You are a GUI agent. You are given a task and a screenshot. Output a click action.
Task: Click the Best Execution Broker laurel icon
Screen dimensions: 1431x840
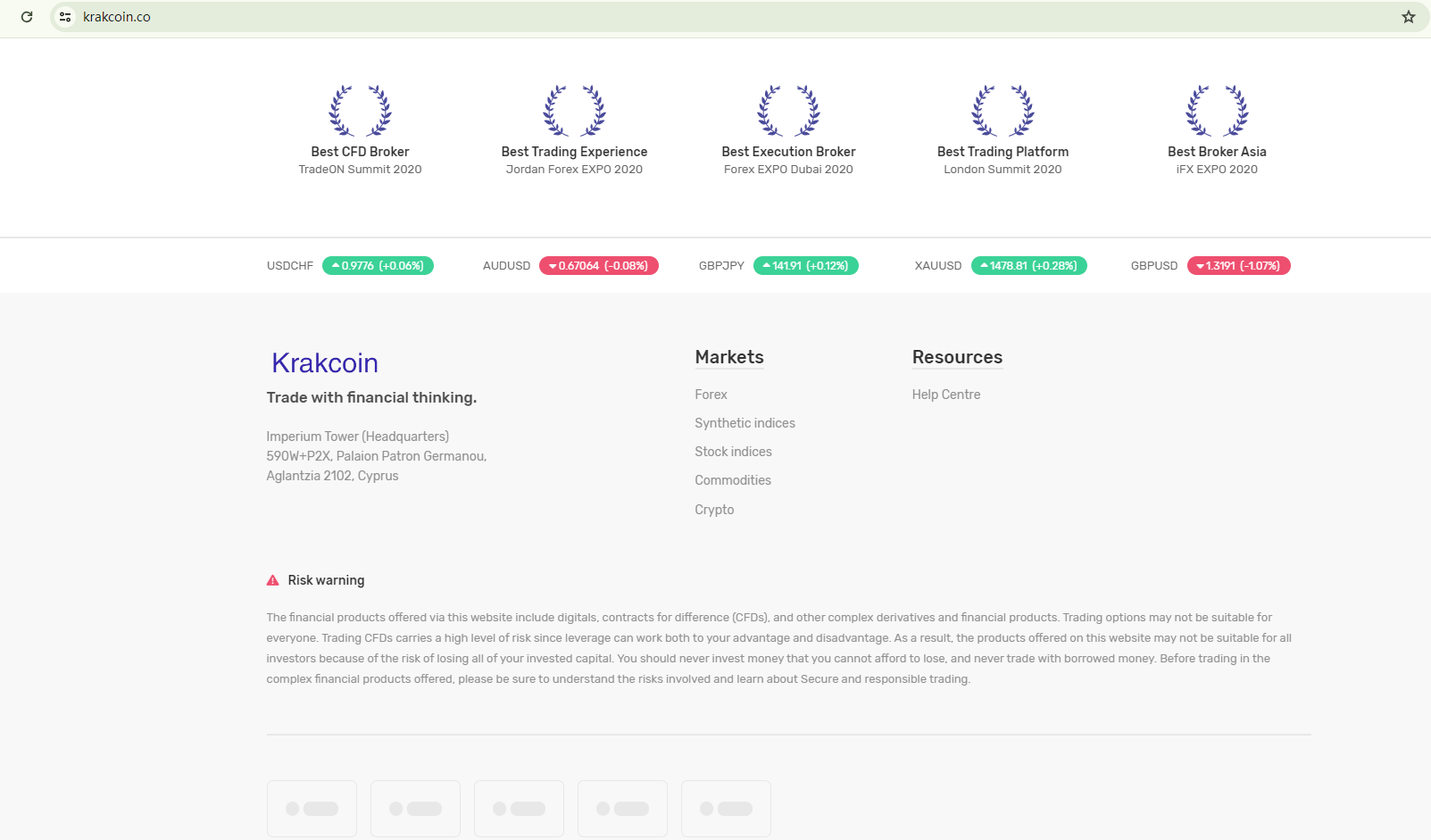tap(788, 111)
